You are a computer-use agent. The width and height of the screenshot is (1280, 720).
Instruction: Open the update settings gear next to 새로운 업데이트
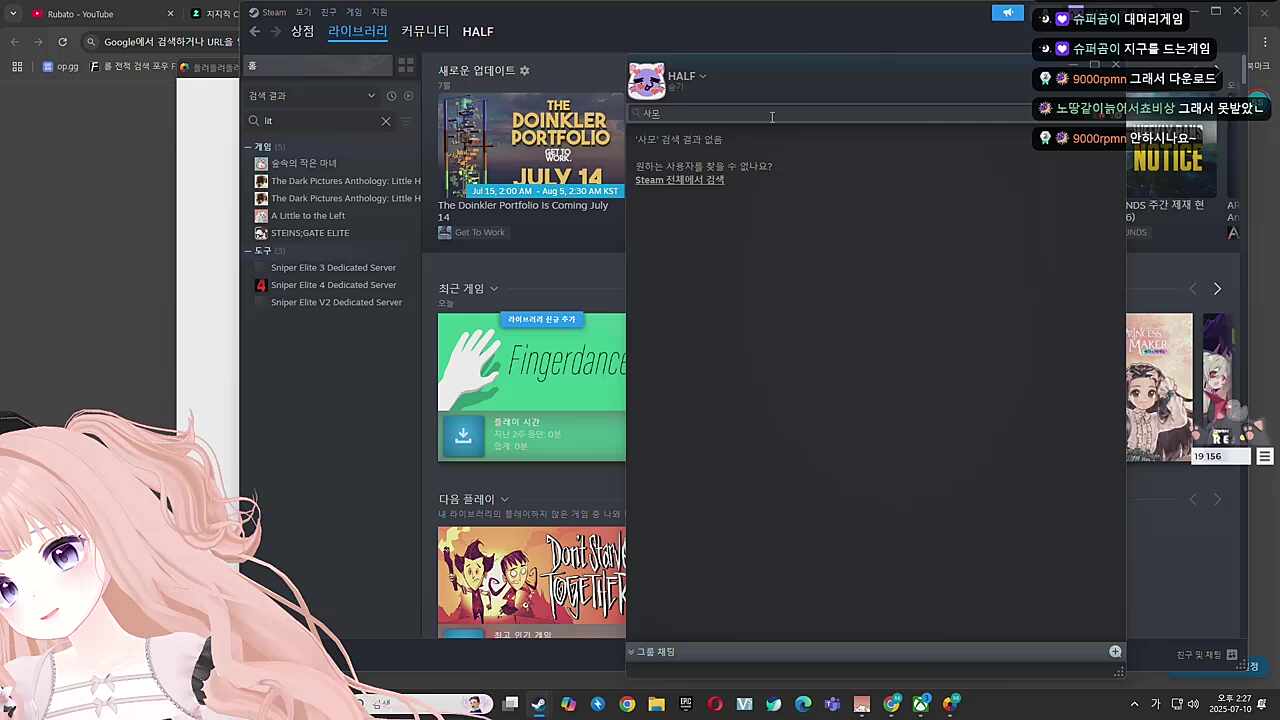(525, 71)
